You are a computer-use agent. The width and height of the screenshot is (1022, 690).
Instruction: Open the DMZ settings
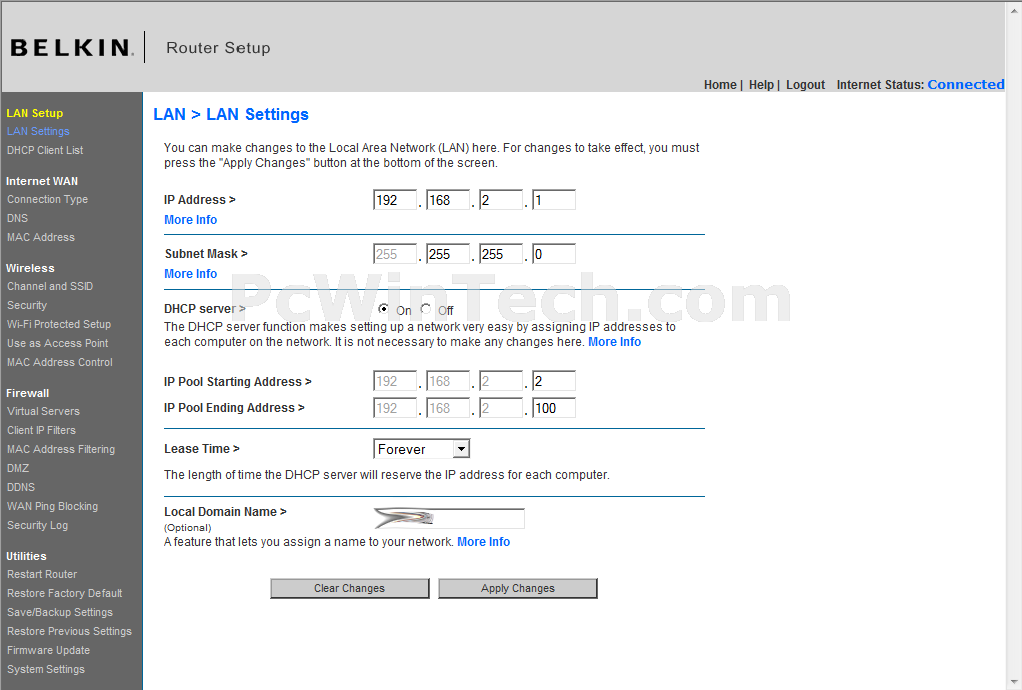coord(18,468)
